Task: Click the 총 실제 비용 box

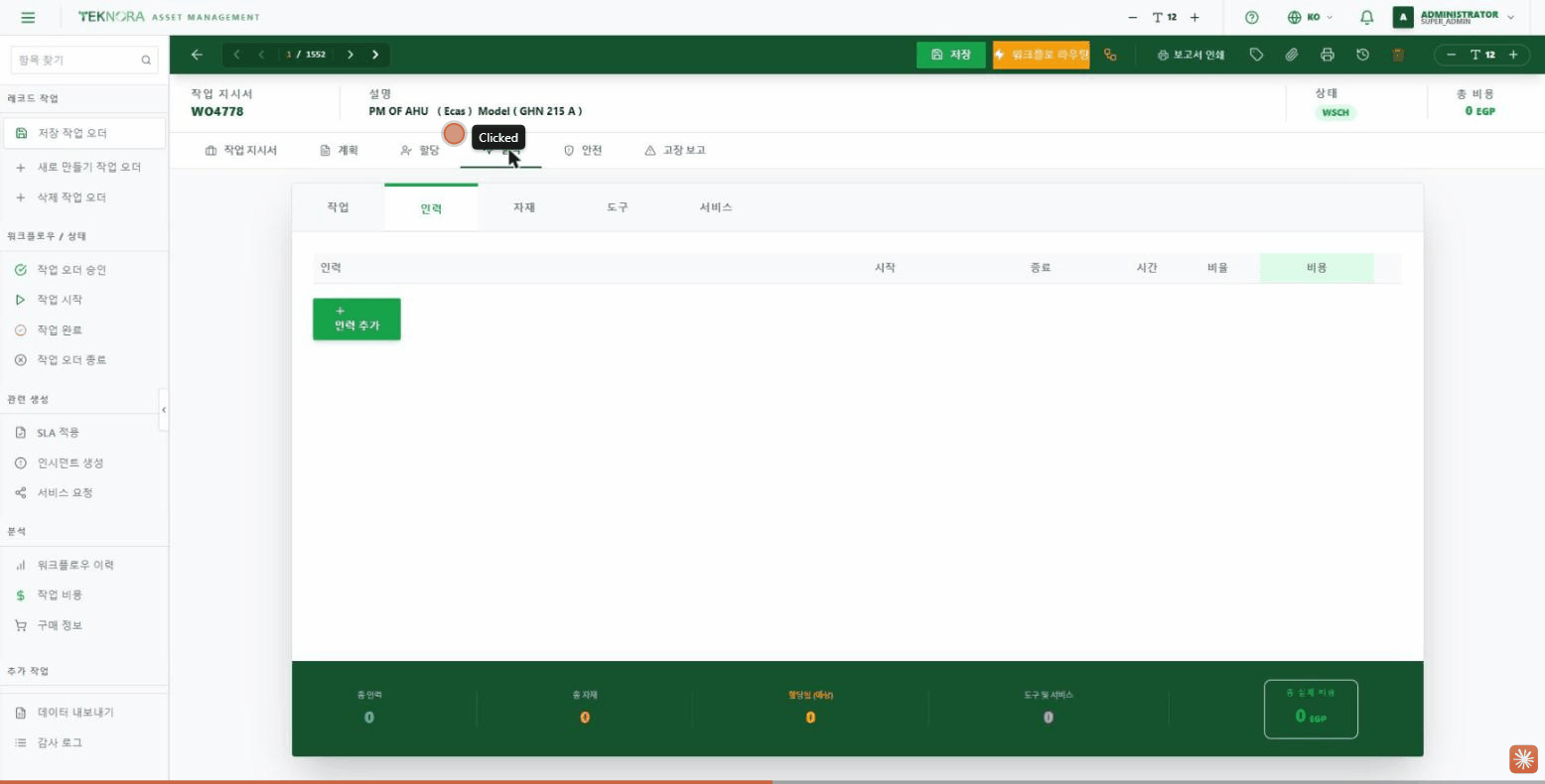Action: pyautogui.click(x=1311, y=709)
